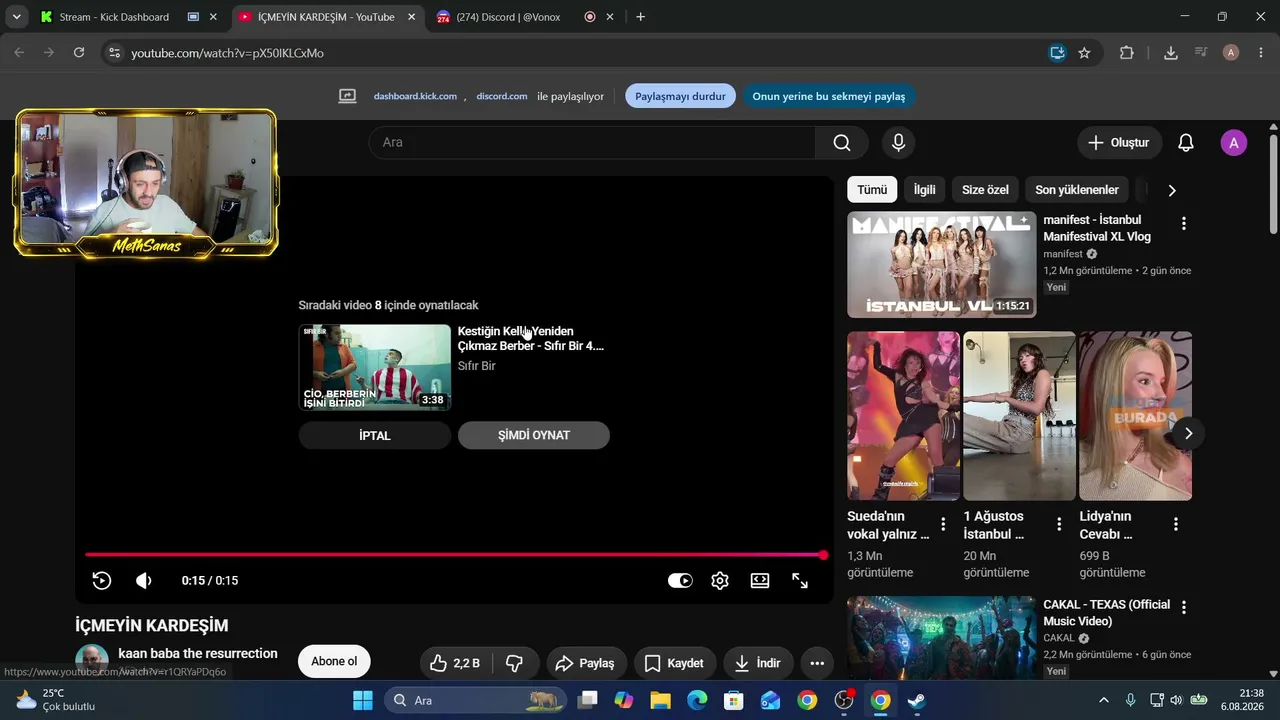Open the Windows Start menu
Screen dimensions: 1280x720
click(x=363, y=700)
